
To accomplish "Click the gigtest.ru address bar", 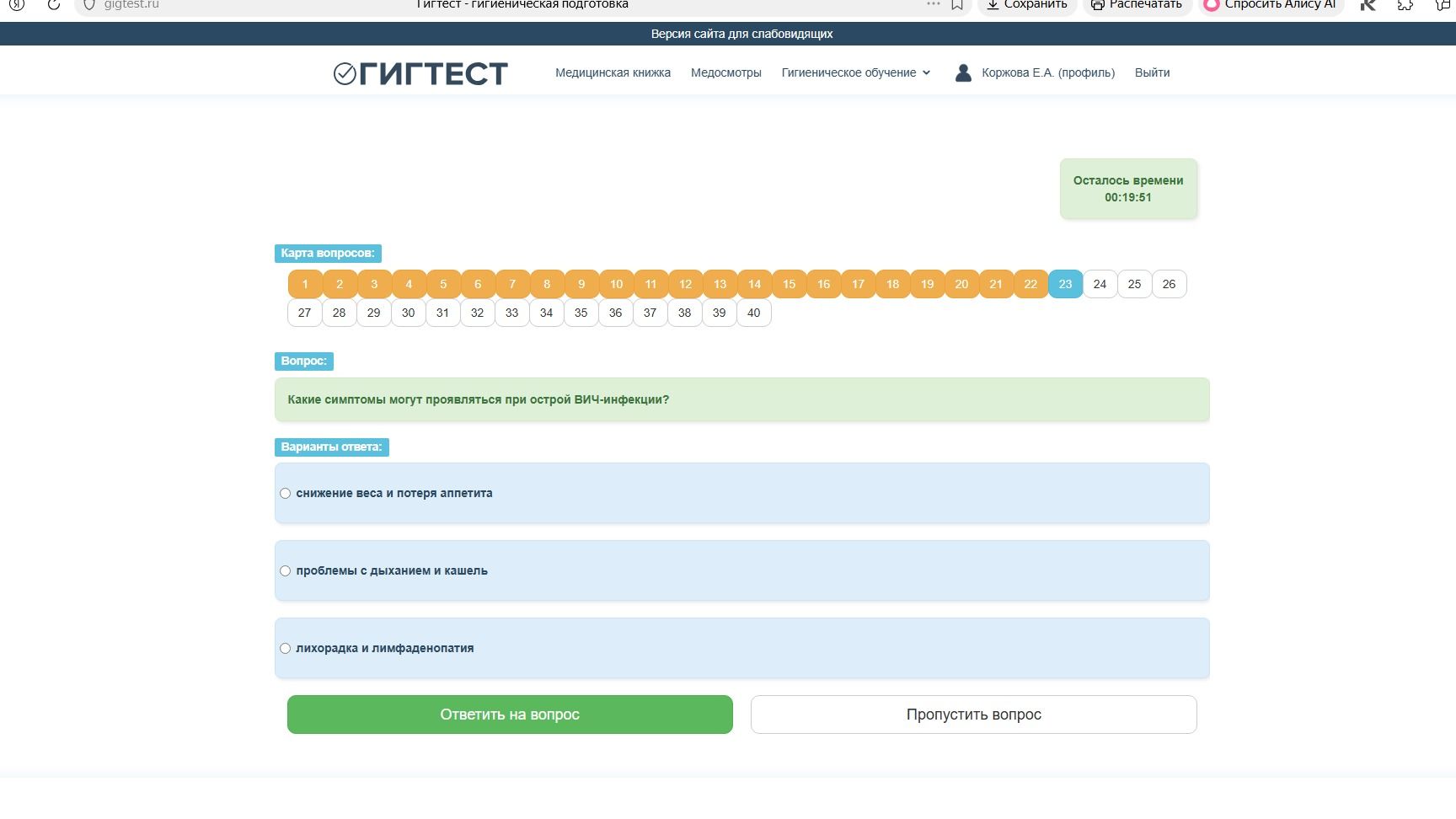I will (131, 4).
